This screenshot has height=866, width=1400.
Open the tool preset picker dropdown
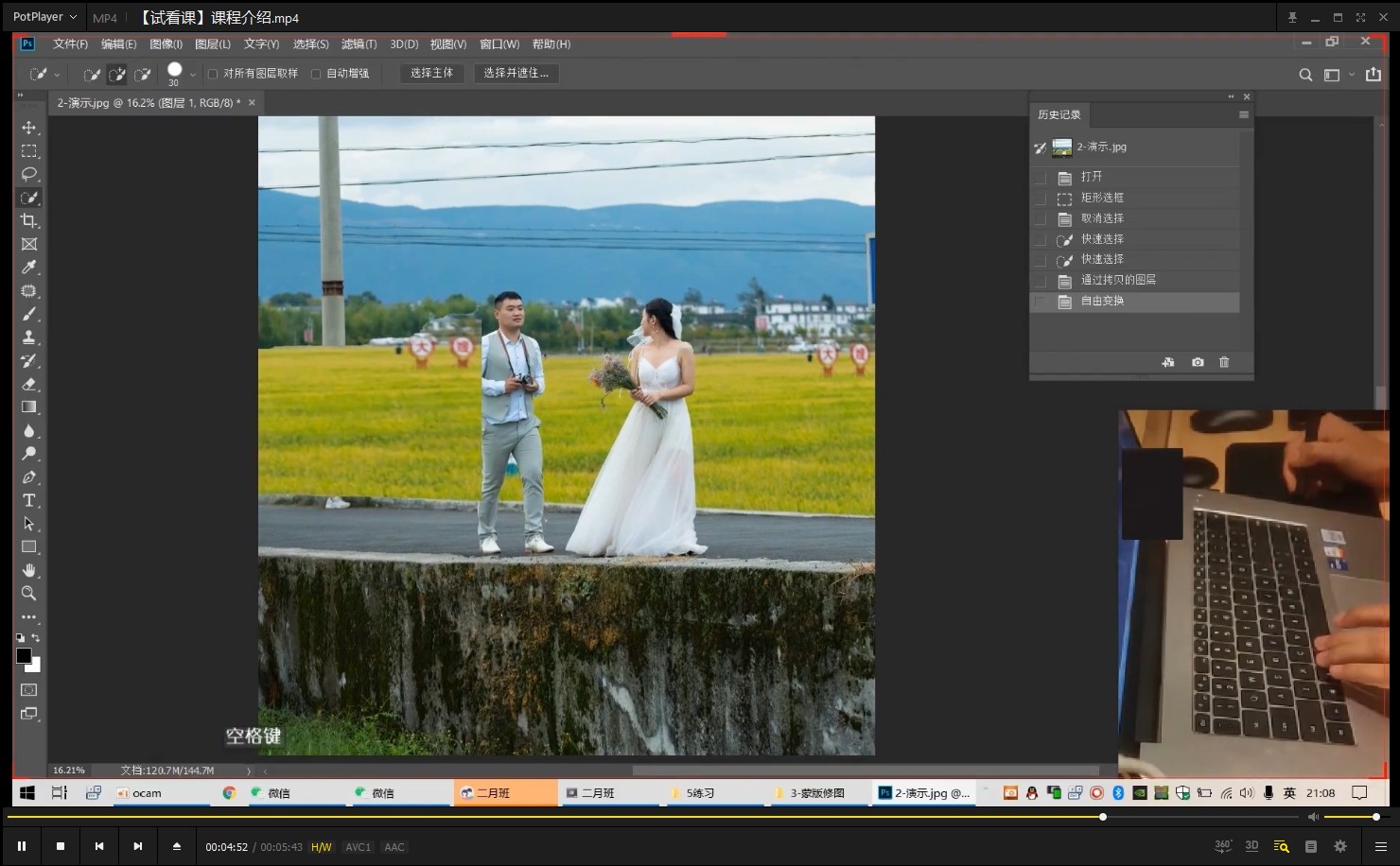[57, 74]
